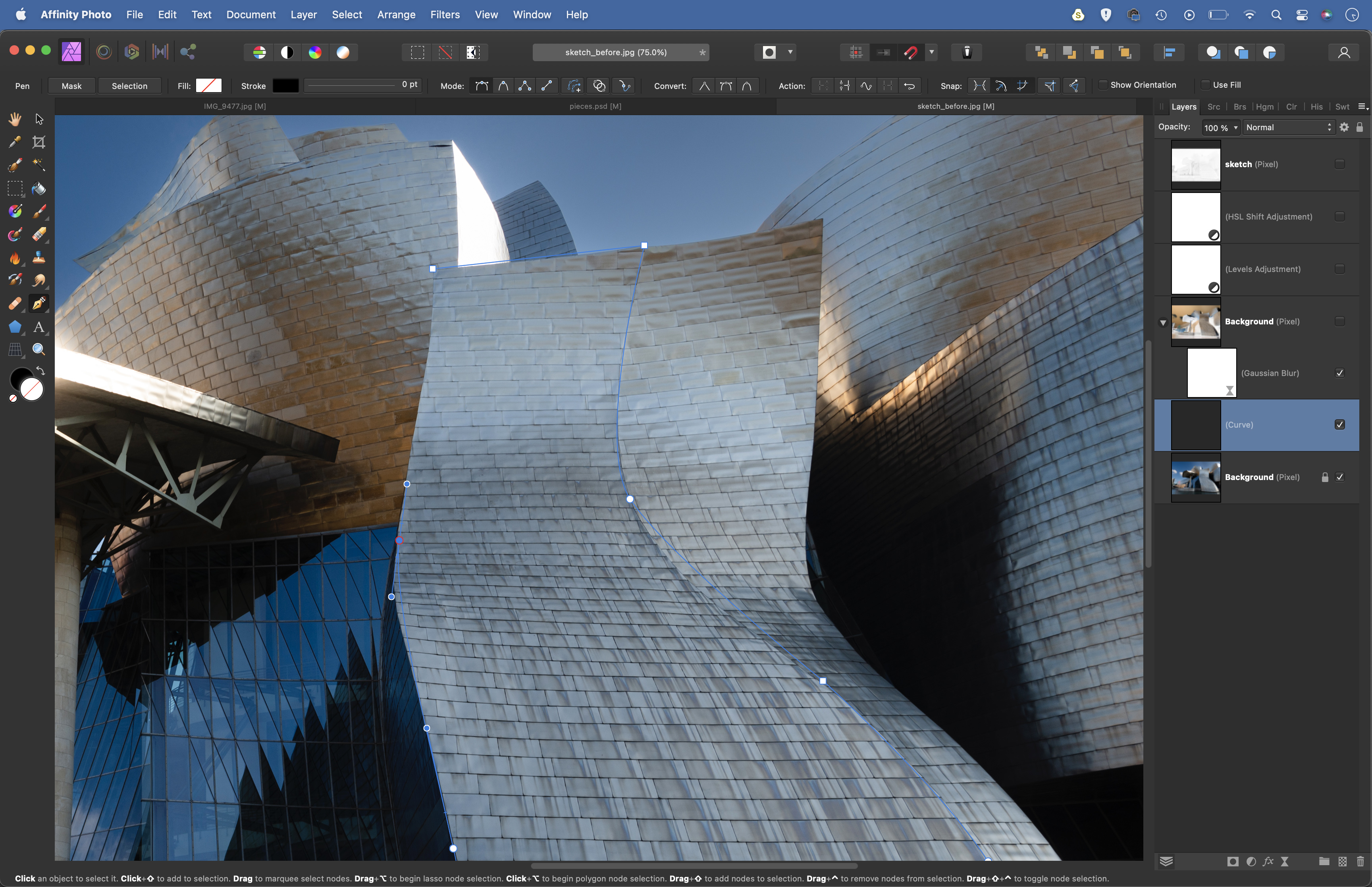Image resolution: width=1372 pixels, height=887 pixels.
Task: Delete layer using trash icon
Action: click(x=1360, y=862)
